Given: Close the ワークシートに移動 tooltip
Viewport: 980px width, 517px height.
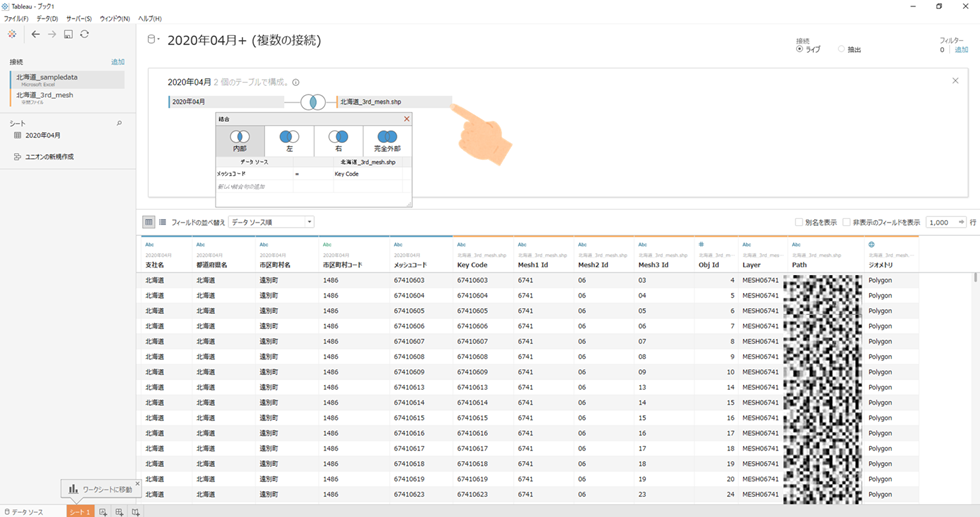Looking at the screenshot, I should pos(138,483).
